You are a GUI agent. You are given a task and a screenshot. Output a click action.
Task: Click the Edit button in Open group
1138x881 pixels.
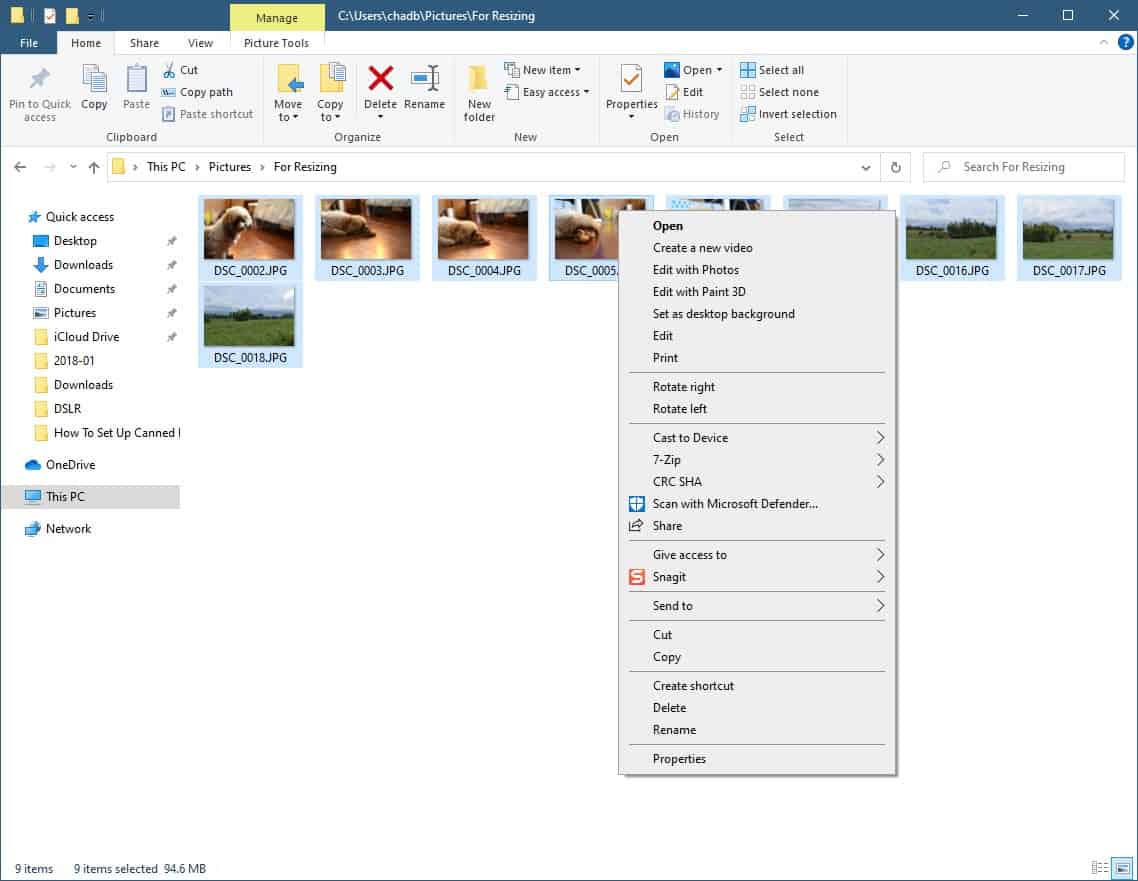pos(684,92)
